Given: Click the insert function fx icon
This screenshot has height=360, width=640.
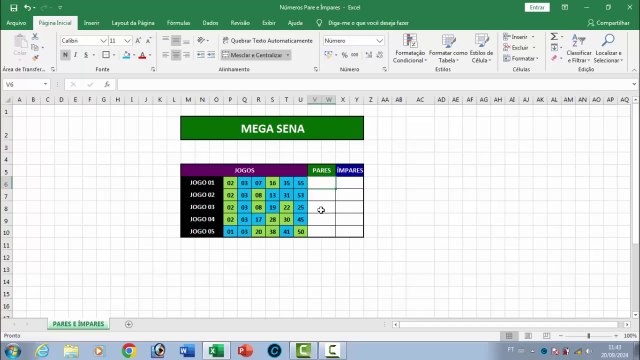Looking at the screenshot, I should (107, 84).
